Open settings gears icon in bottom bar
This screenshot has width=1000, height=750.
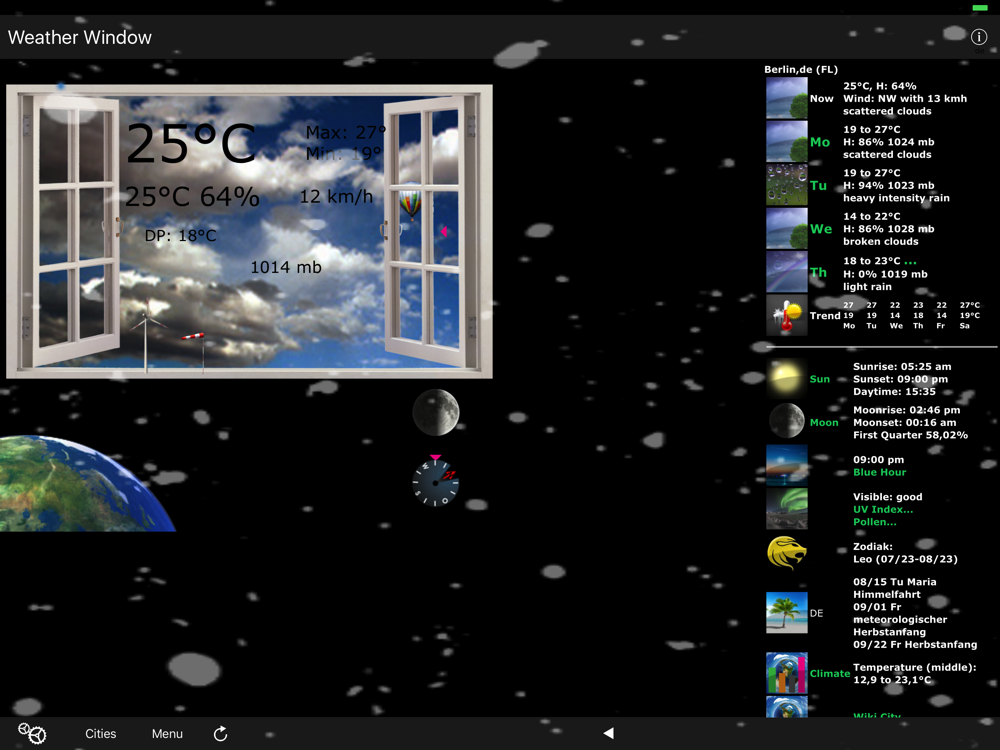32,733
